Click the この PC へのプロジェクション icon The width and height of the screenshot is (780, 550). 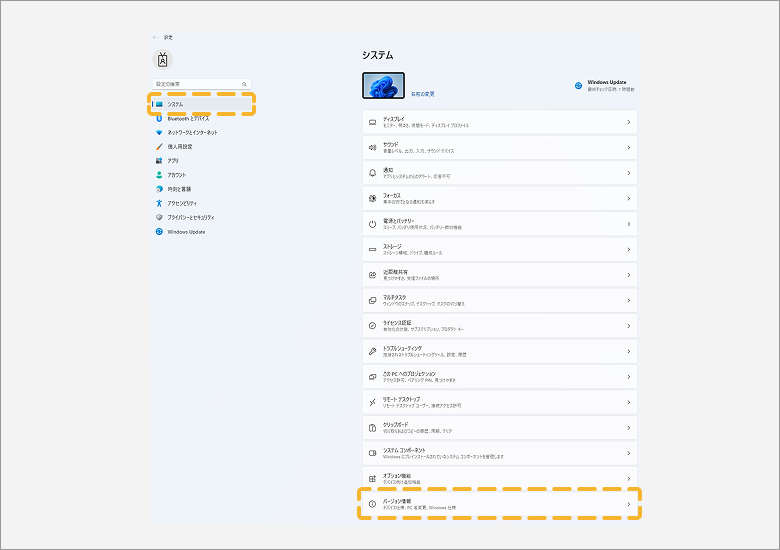(x=373, y=377)
